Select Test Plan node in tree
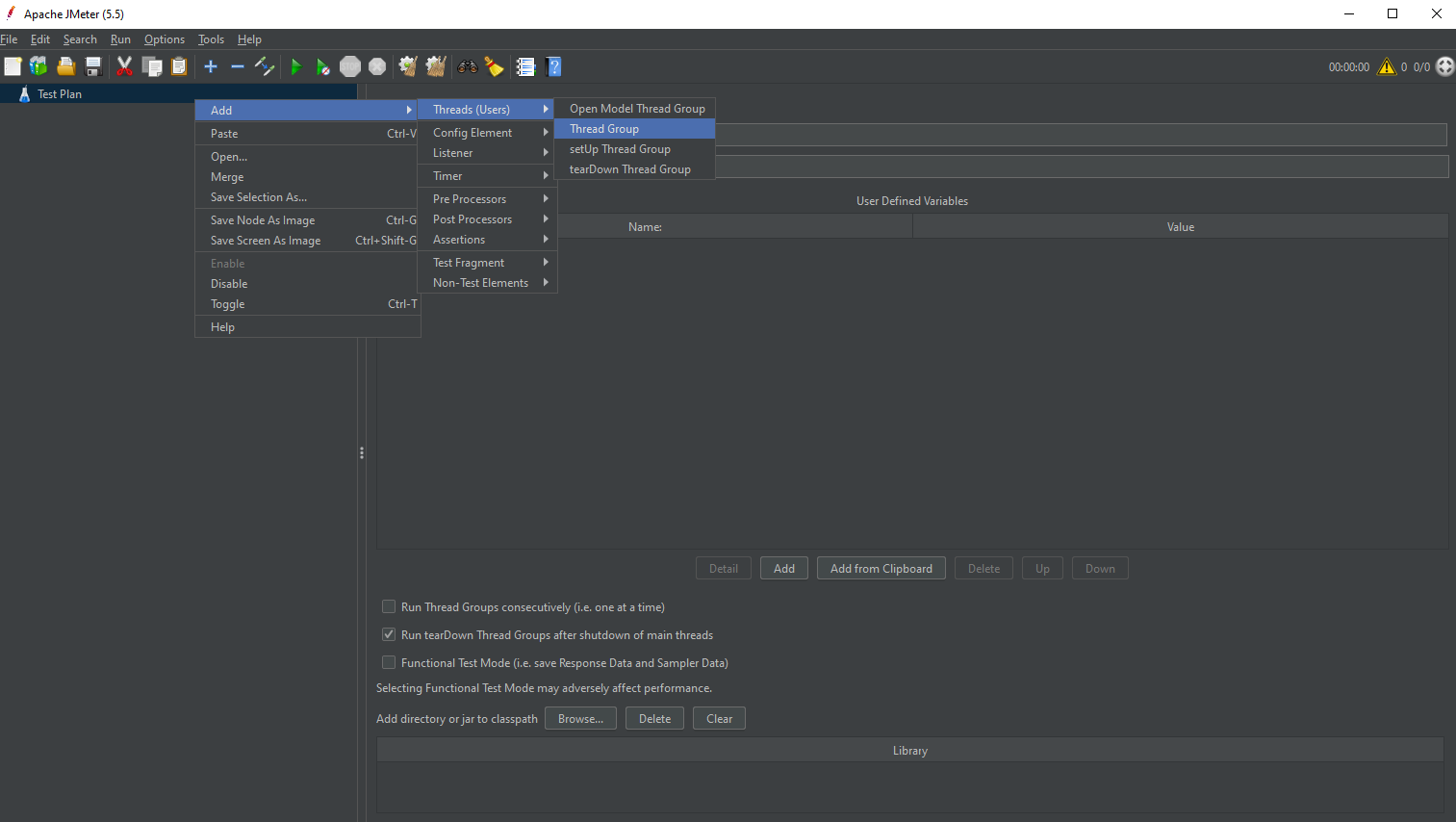 point(60,94)
